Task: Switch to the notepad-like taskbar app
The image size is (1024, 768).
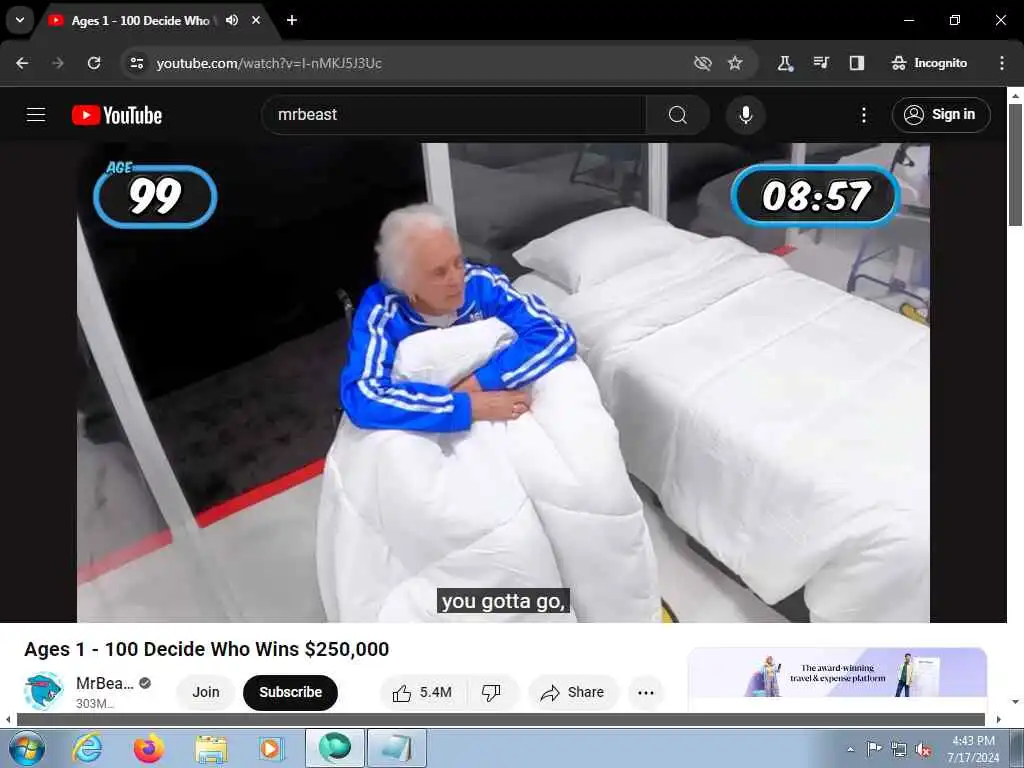Action: (396, 748)
